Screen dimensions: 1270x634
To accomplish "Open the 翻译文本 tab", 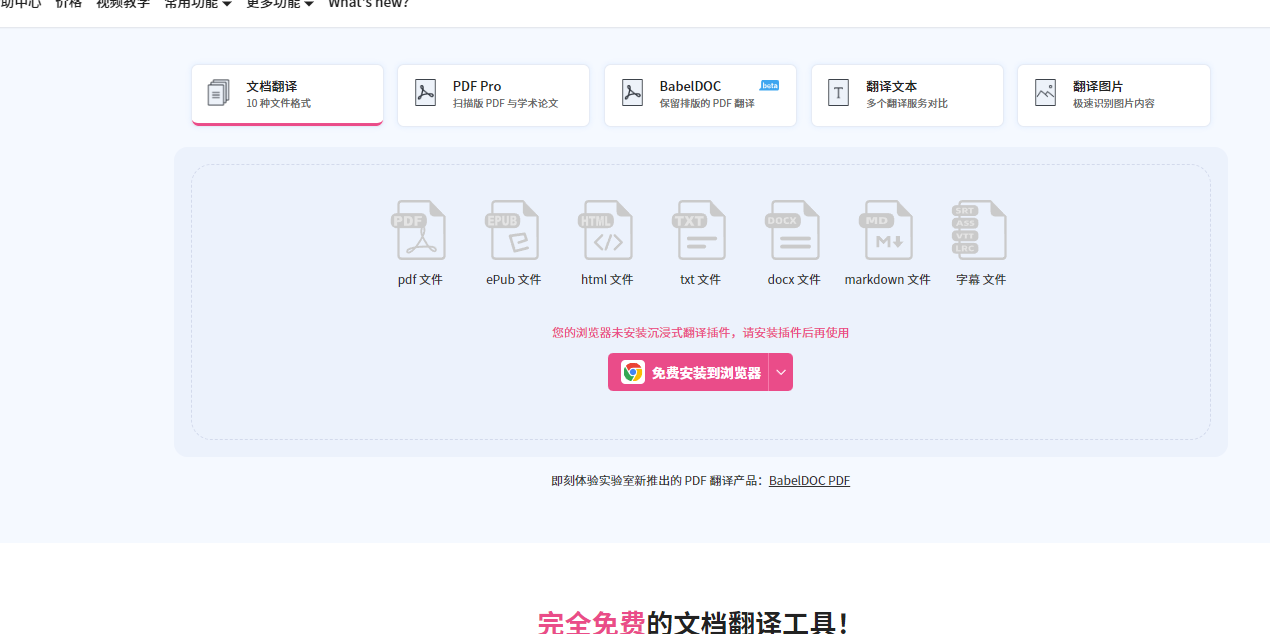I will pyautogui.click(x=907, y=95).
